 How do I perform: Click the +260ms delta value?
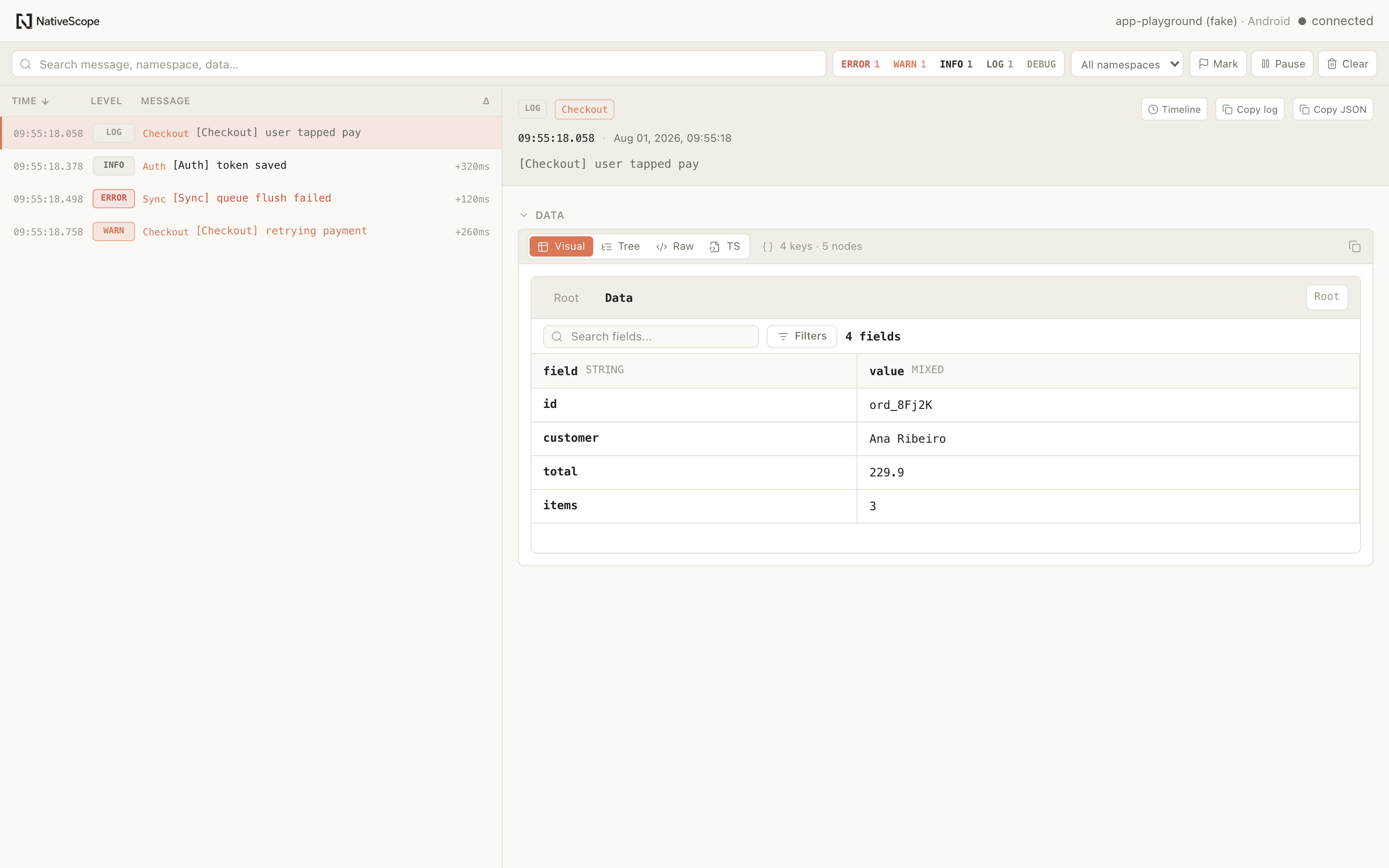(x=472, y=232)
